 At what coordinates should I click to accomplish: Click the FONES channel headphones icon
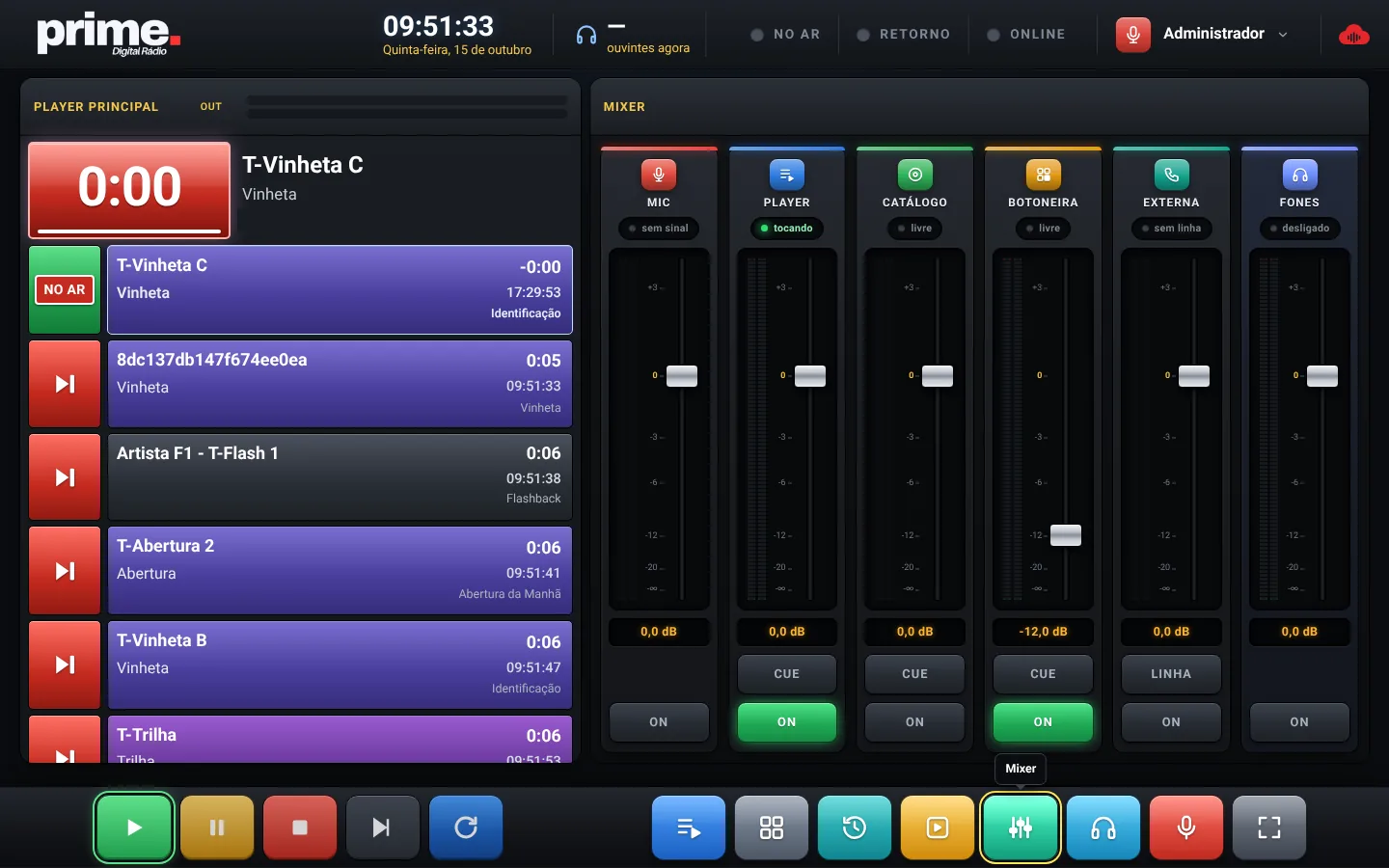[1299, 175]
